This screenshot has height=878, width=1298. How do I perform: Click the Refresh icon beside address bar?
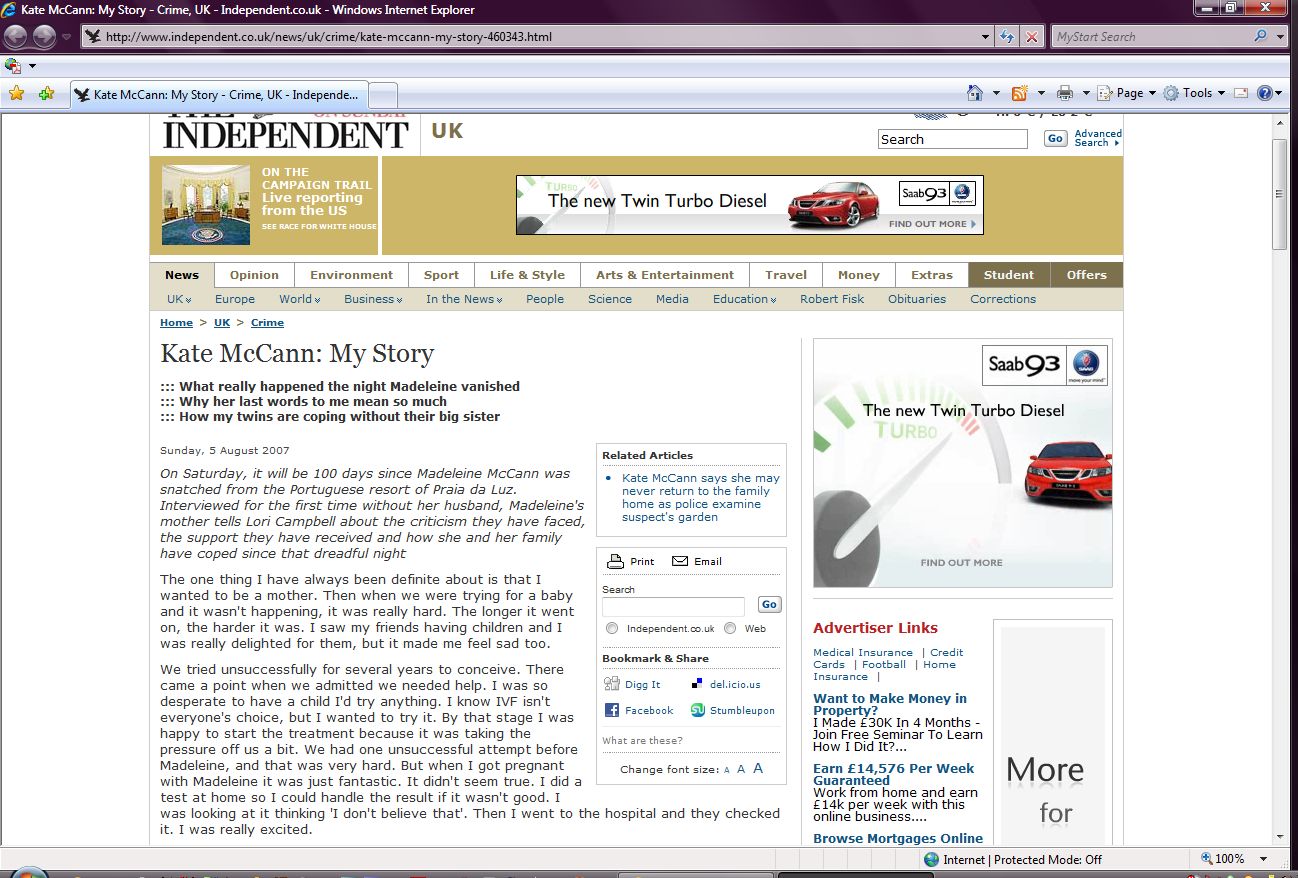tap(1008, 37)
